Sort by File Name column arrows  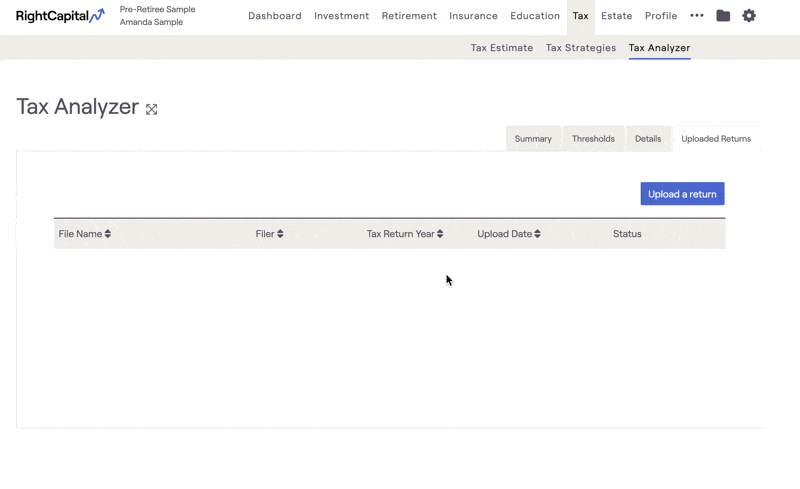(x=108, y=234)
